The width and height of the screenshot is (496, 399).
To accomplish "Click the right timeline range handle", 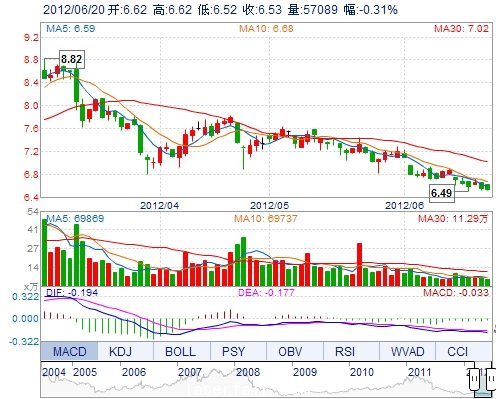I will tap(491, 379).
